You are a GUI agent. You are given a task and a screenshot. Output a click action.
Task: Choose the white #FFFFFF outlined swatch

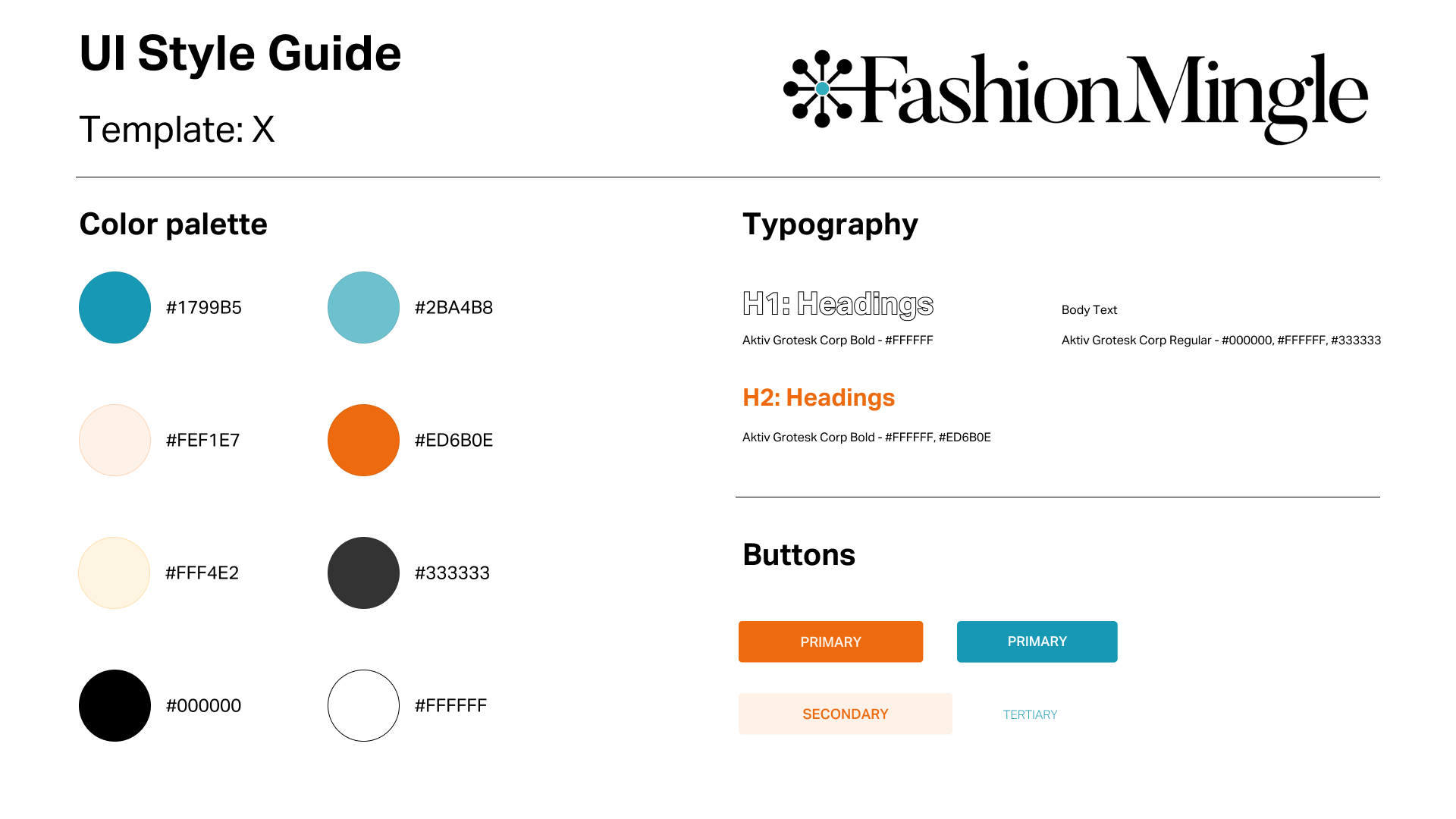(363, 705)
